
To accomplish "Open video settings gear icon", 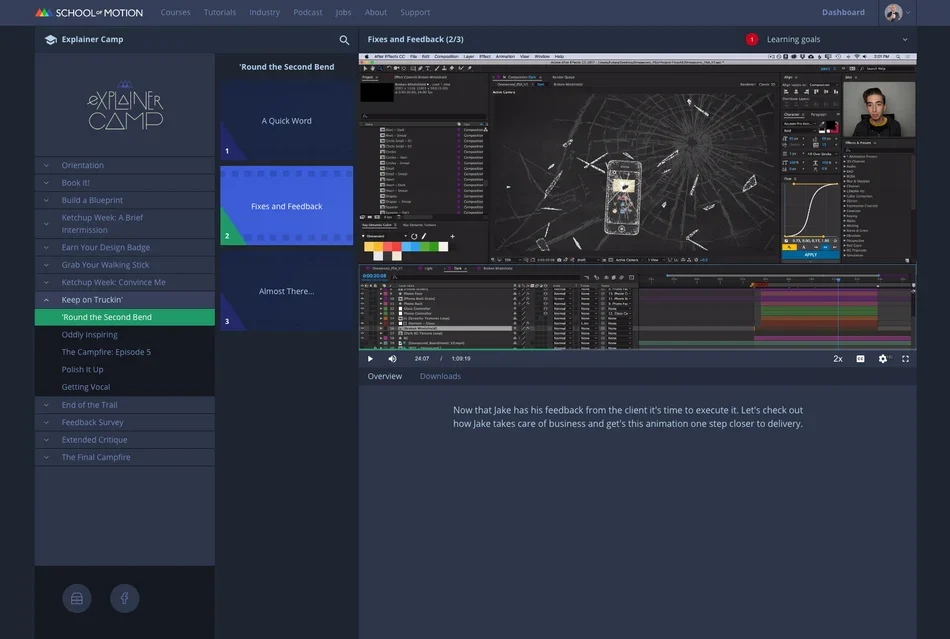I will [x=883, y=359].
